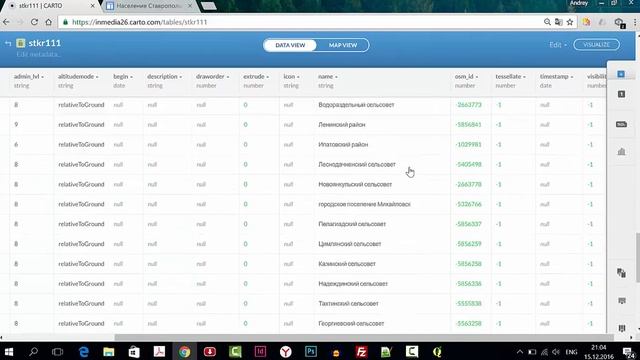This screenshot has height=360, width=640.
Task: Launch Microsoft Edge from taskbar
Action: [x=84, y=351]
